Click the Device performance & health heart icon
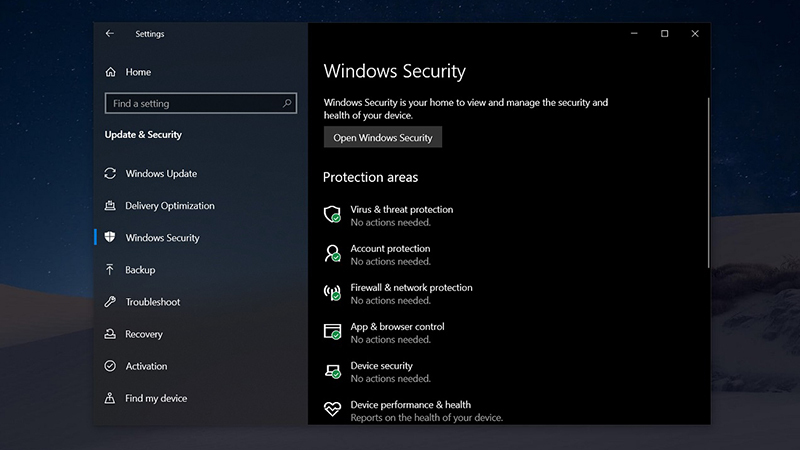This screenshot has height=450, width=800. coord(332,409)
